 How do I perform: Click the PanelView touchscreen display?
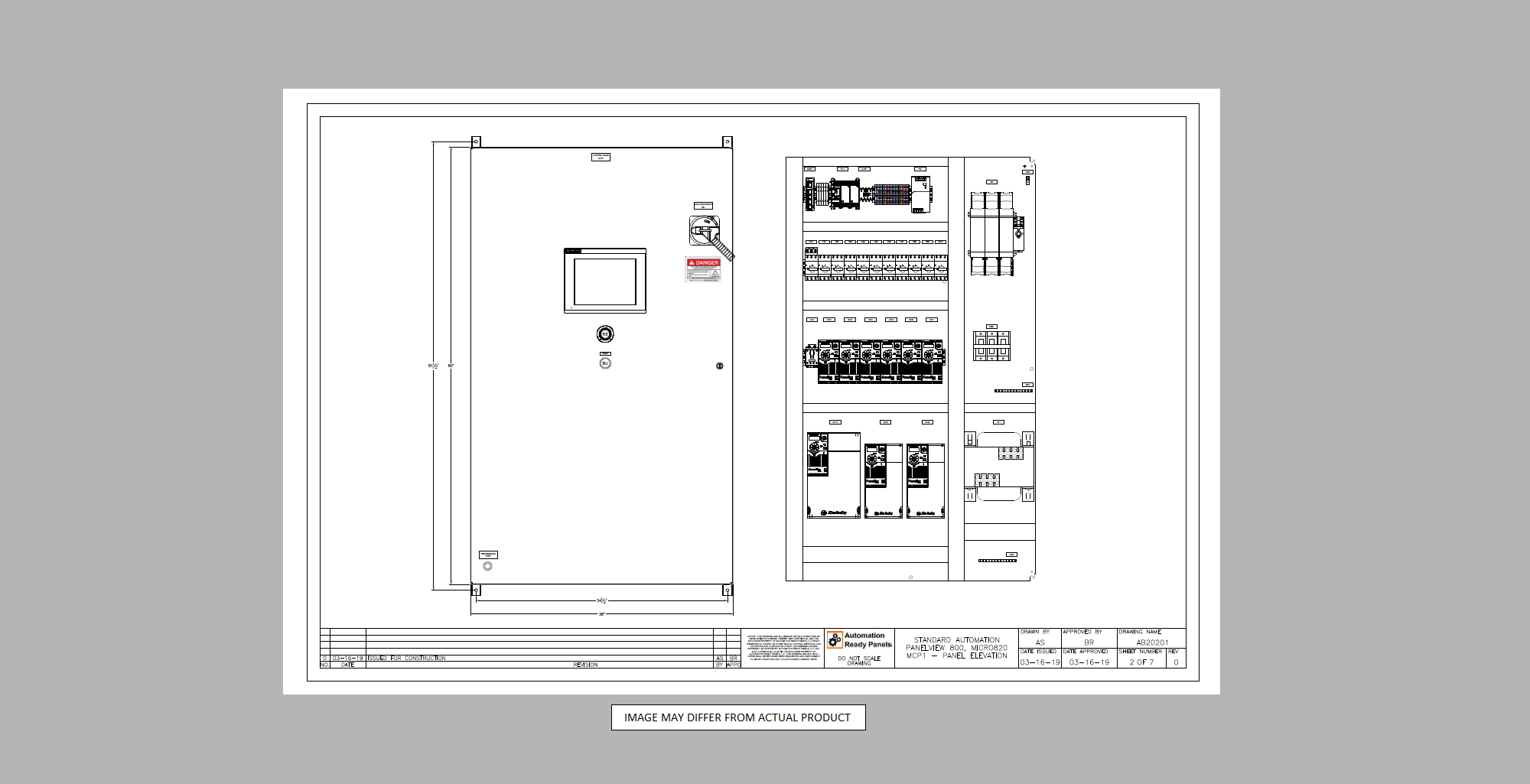click(x=605, y=281)
